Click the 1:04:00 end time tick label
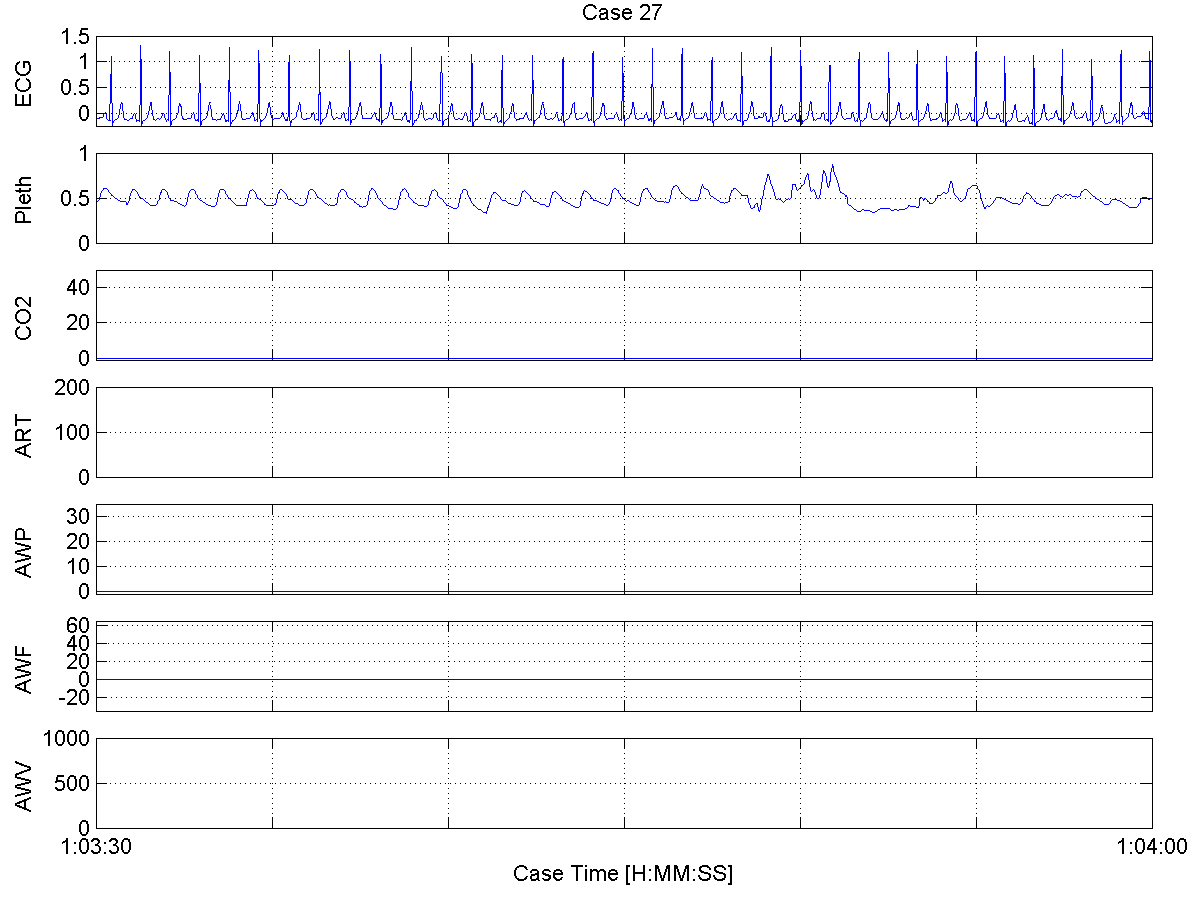1200x900 pixels. [x=1153, y=848]
